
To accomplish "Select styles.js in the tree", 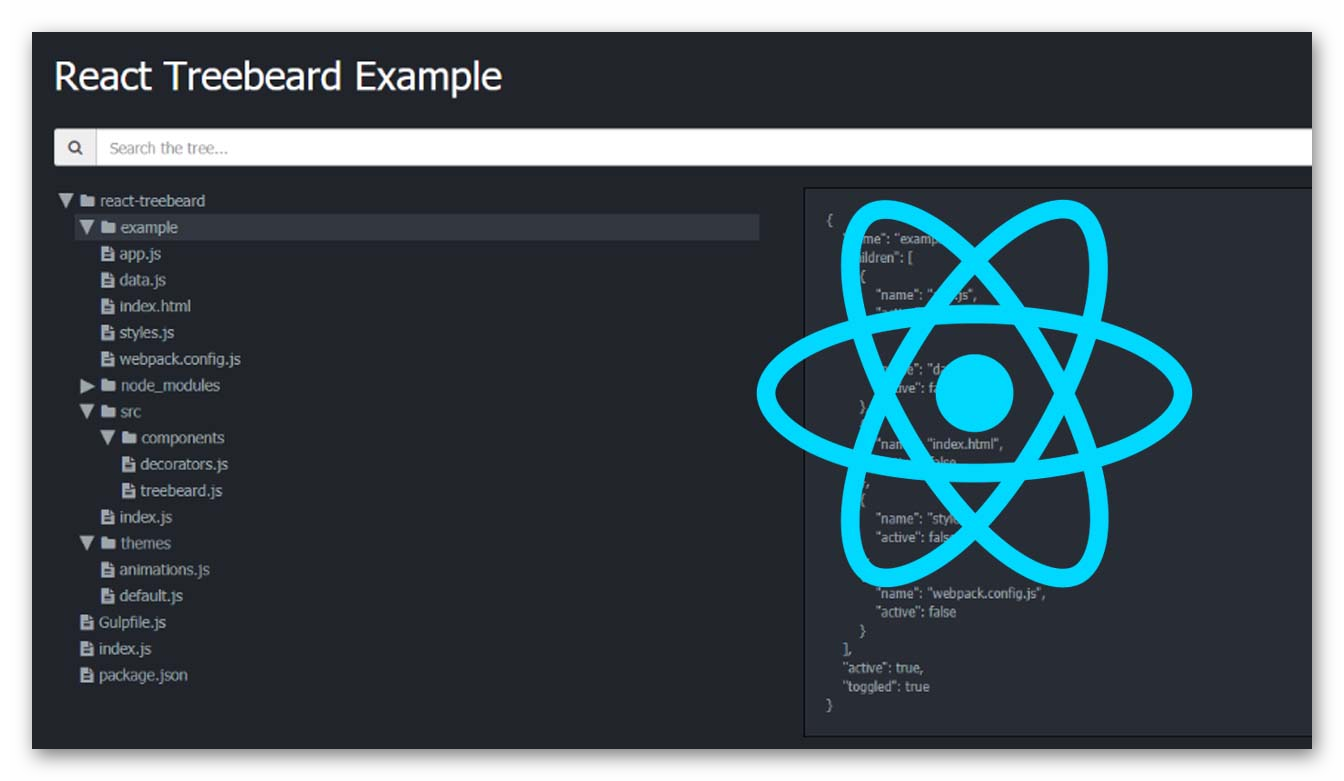I will click(x=147, y=332).
